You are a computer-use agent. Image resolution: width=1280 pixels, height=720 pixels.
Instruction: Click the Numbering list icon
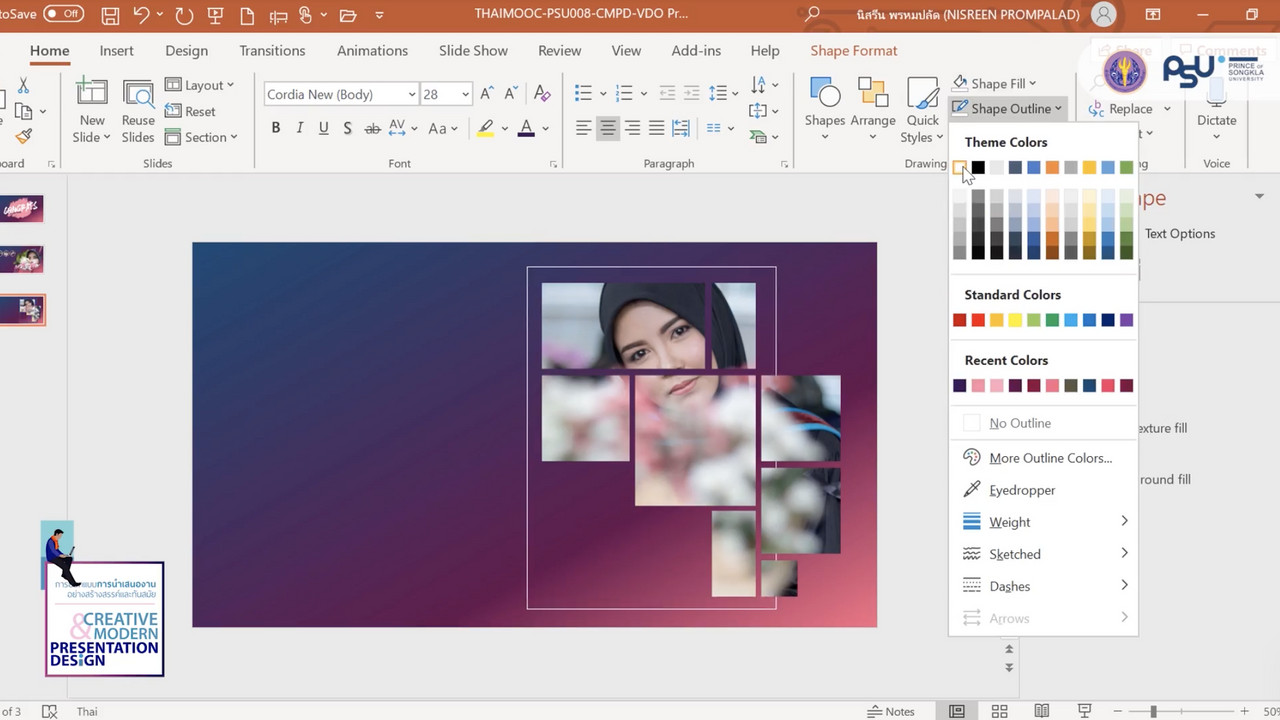tap(625, 93)
